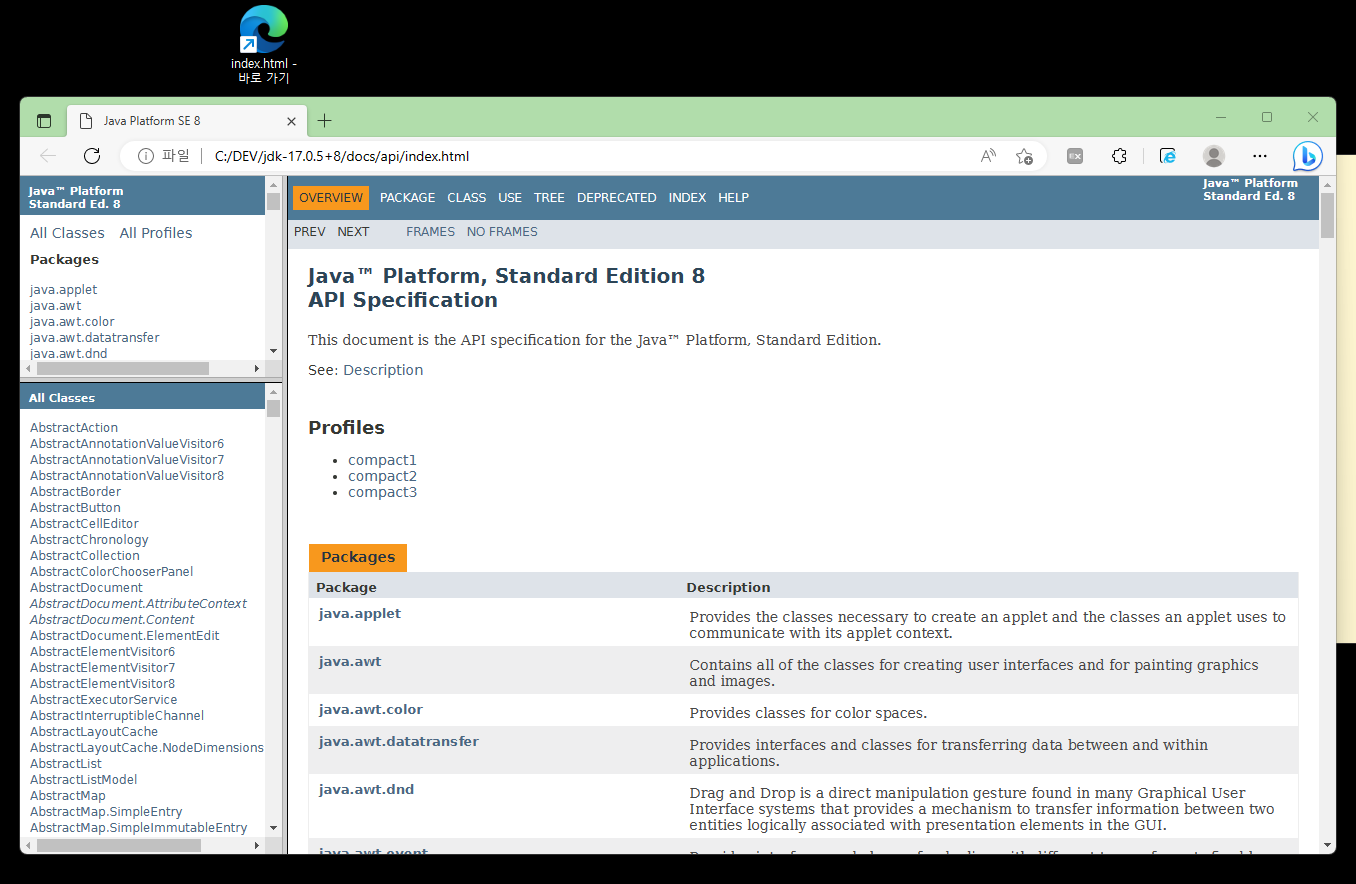Open java.awt.datatransfer in the packages table
Image resolution: width=1356 pixels, height=884 pixels.
[x=399, y=741]
